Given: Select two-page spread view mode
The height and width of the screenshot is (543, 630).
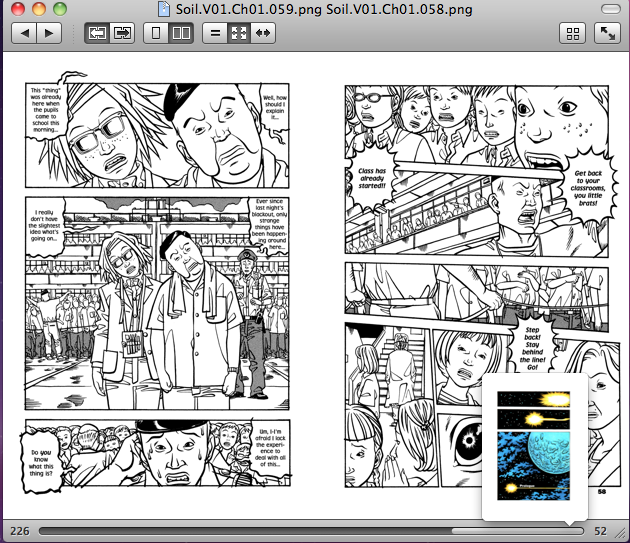Looking at the screenshot, I should click(181, 33).
